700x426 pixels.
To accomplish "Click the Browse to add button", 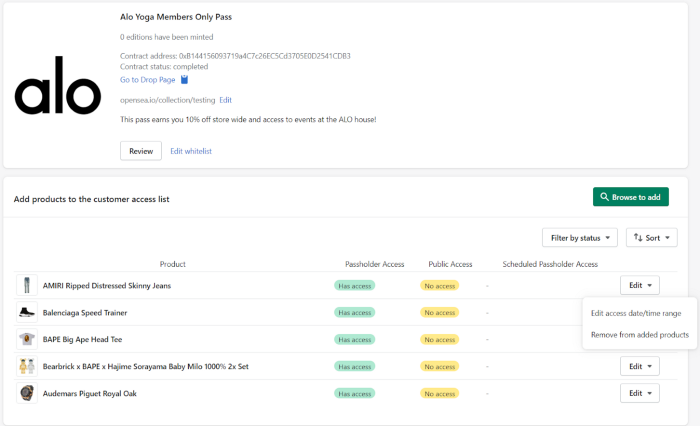I will (x=631, y=197).
